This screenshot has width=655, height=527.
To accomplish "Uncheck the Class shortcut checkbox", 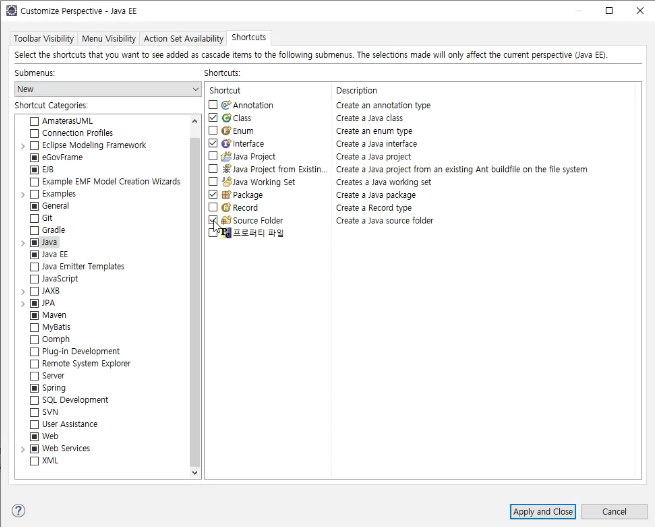I will [213, 117].
